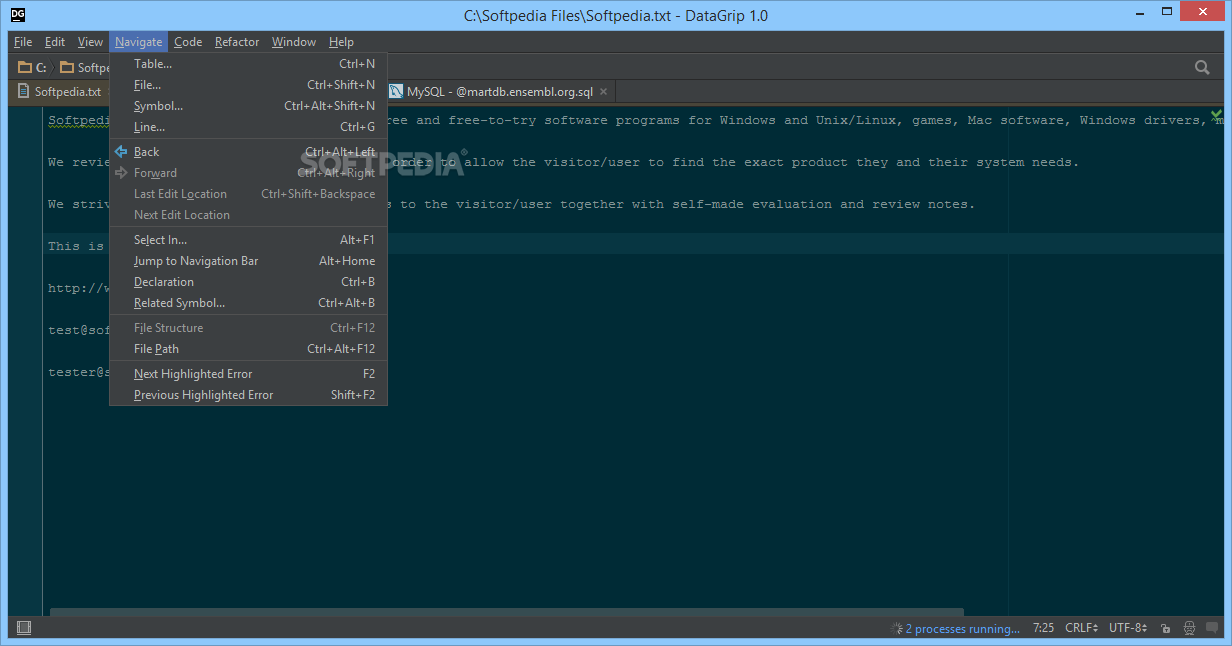
Task: Click the Search Everywhere magnifier icon
Action: (1202, 67)
